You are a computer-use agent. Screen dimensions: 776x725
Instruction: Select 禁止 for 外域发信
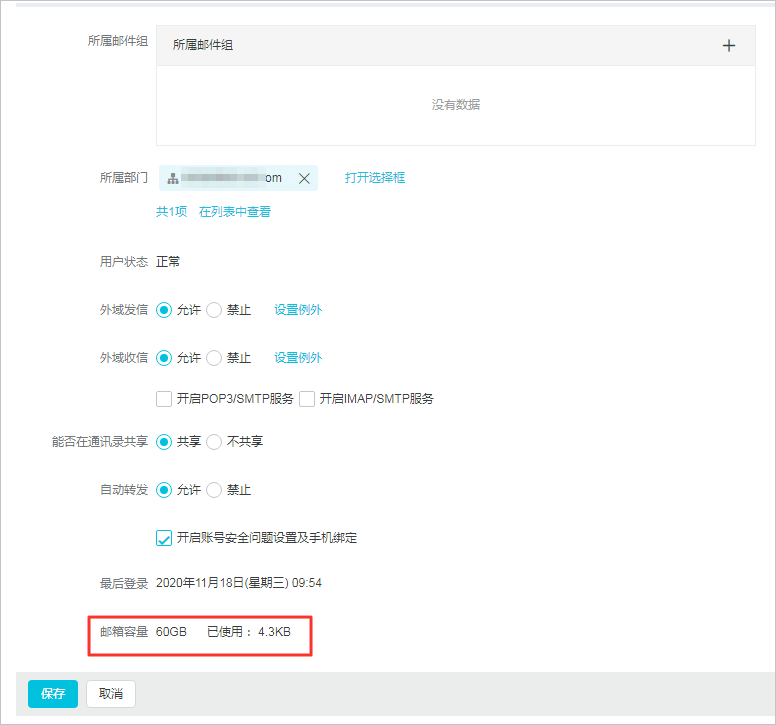tap(214, 310)
